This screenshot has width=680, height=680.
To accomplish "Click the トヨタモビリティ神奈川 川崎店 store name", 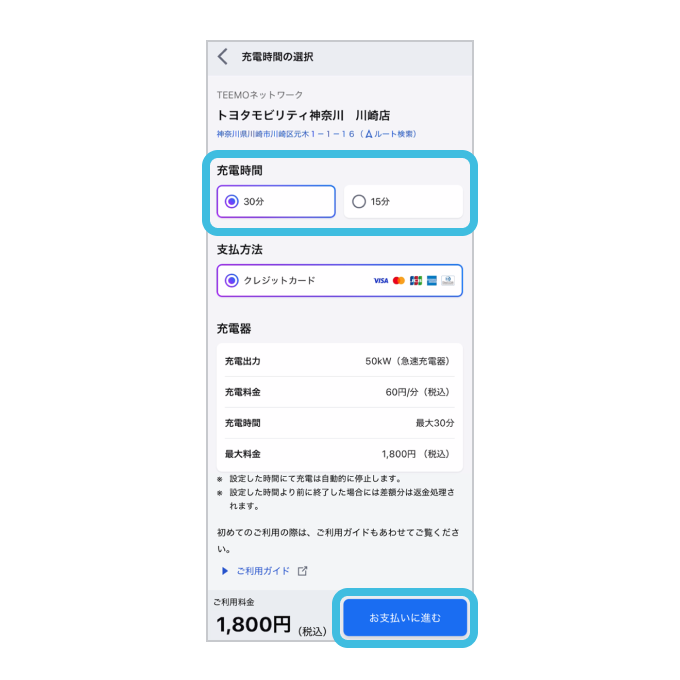I will point(303,115).
